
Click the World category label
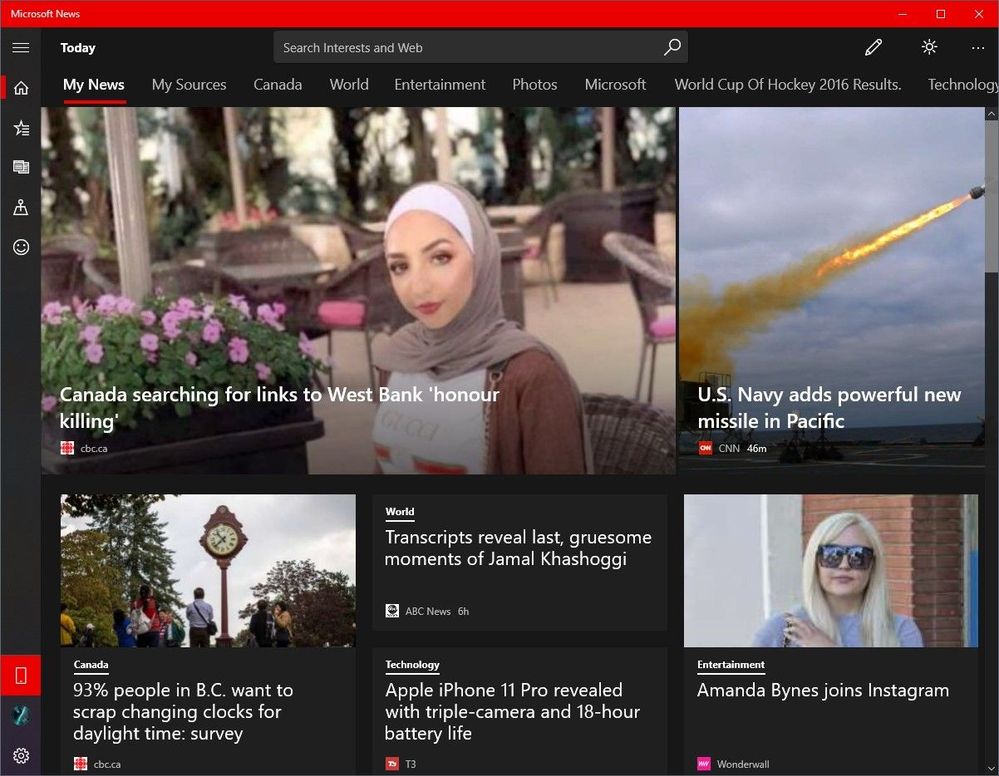[x=399, y=512]
